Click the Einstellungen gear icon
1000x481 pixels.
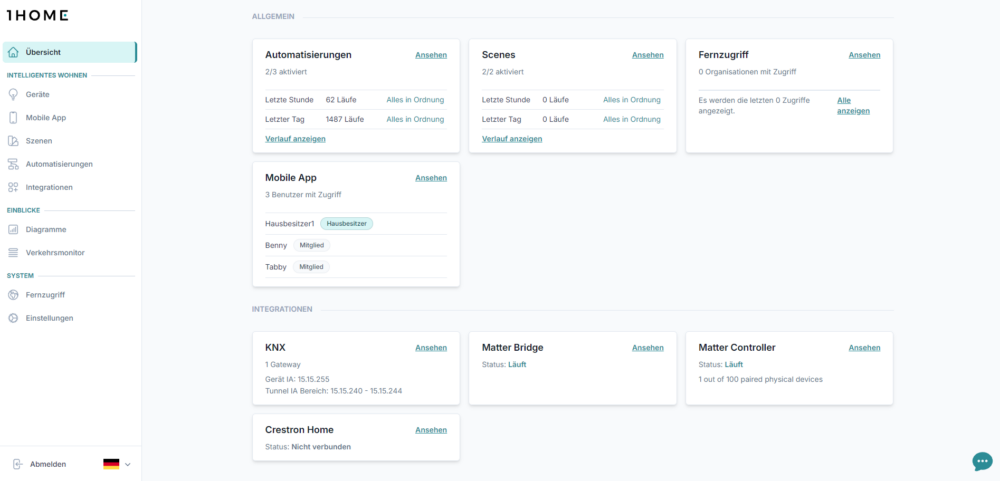(x=13, y=318)
